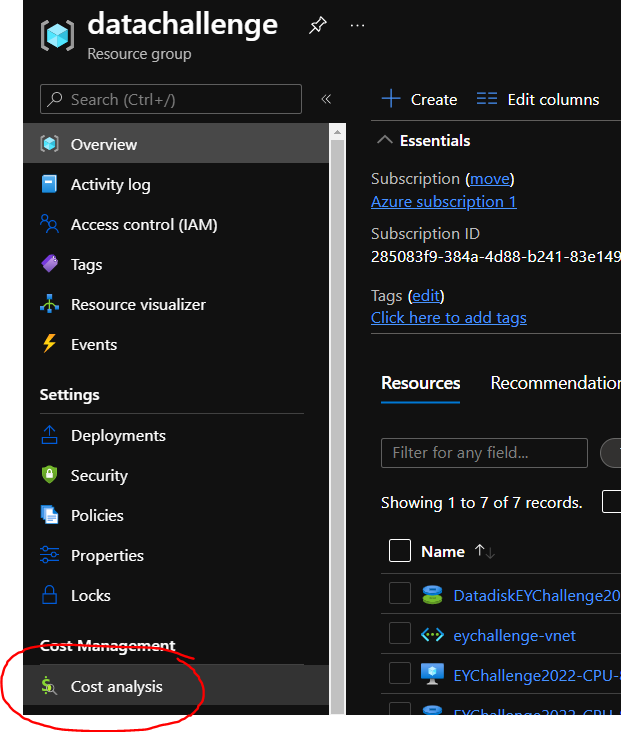Click the datachallenge resource group cube icon

[x=57, y=35]
